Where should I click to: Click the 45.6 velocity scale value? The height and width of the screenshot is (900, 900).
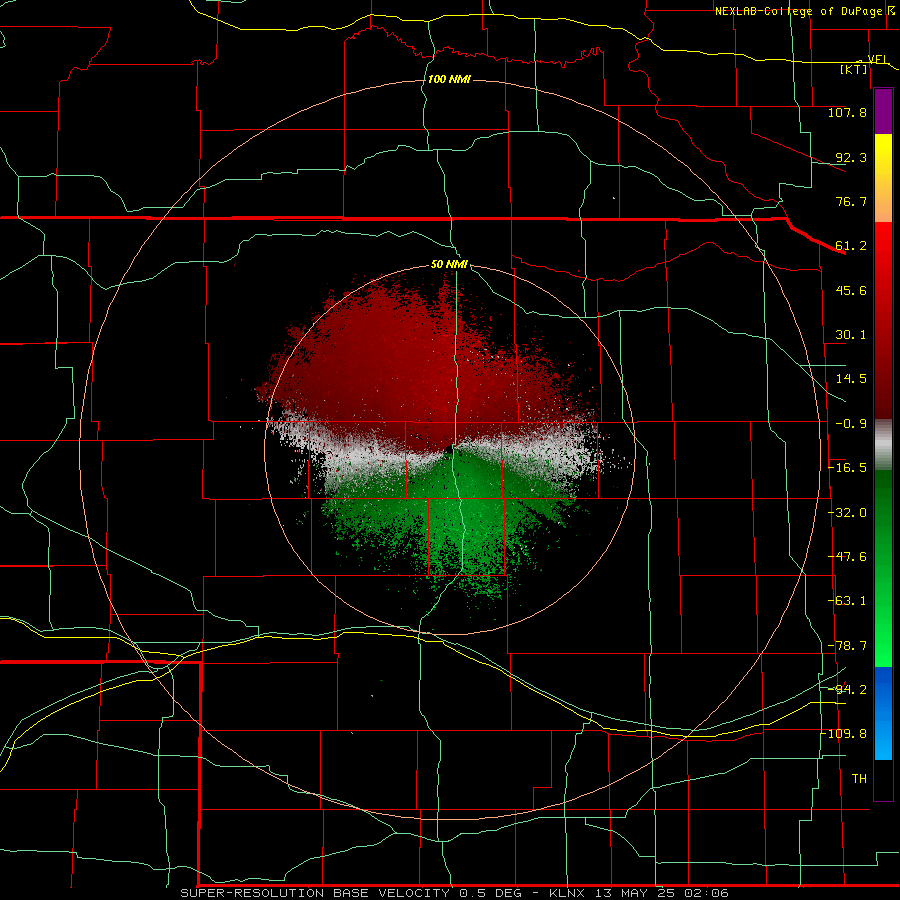(851, 290)
